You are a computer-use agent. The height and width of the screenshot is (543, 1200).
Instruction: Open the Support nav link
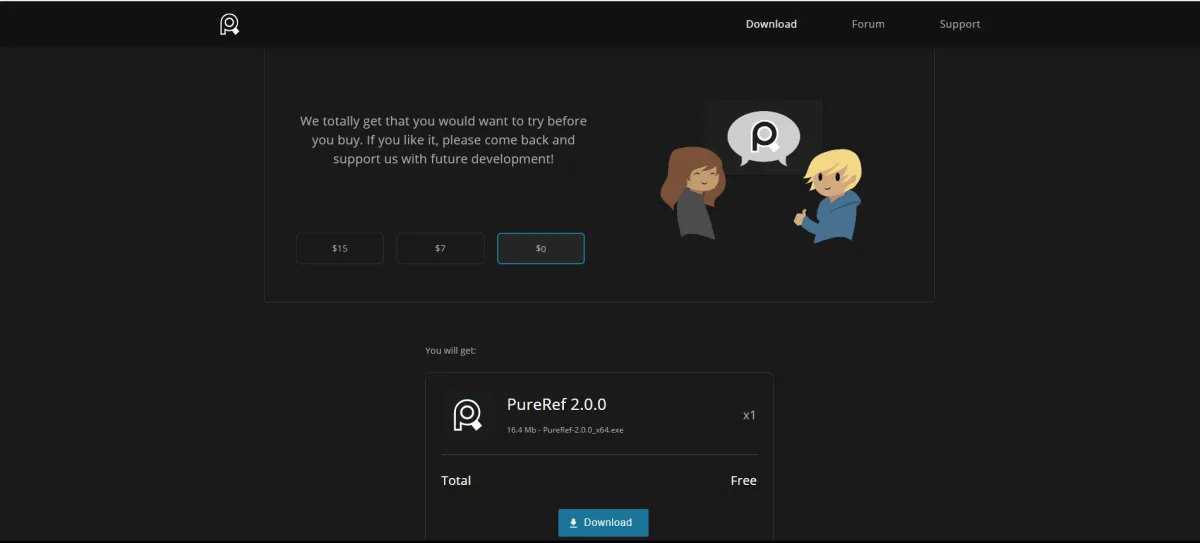(960, 24)
